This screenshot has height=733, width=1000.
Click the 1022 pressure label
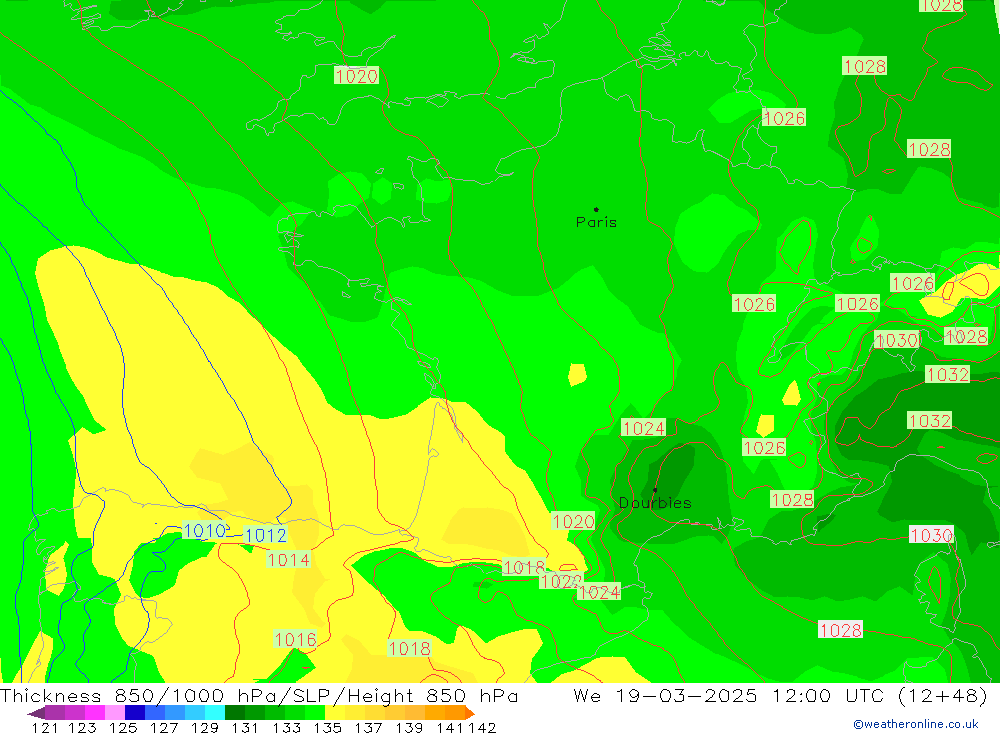click(x=561, y=581)
